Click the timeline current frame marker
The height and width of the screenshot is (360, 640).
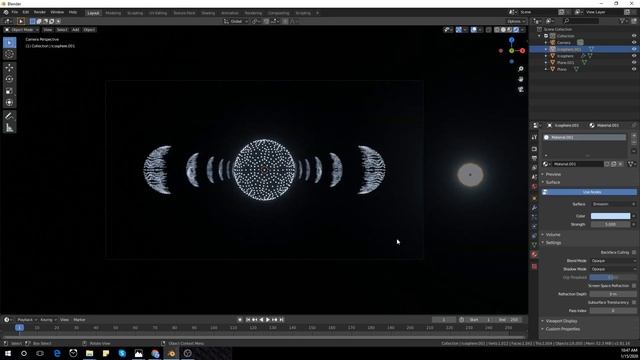pyautogui.click(x=19, y=328)
